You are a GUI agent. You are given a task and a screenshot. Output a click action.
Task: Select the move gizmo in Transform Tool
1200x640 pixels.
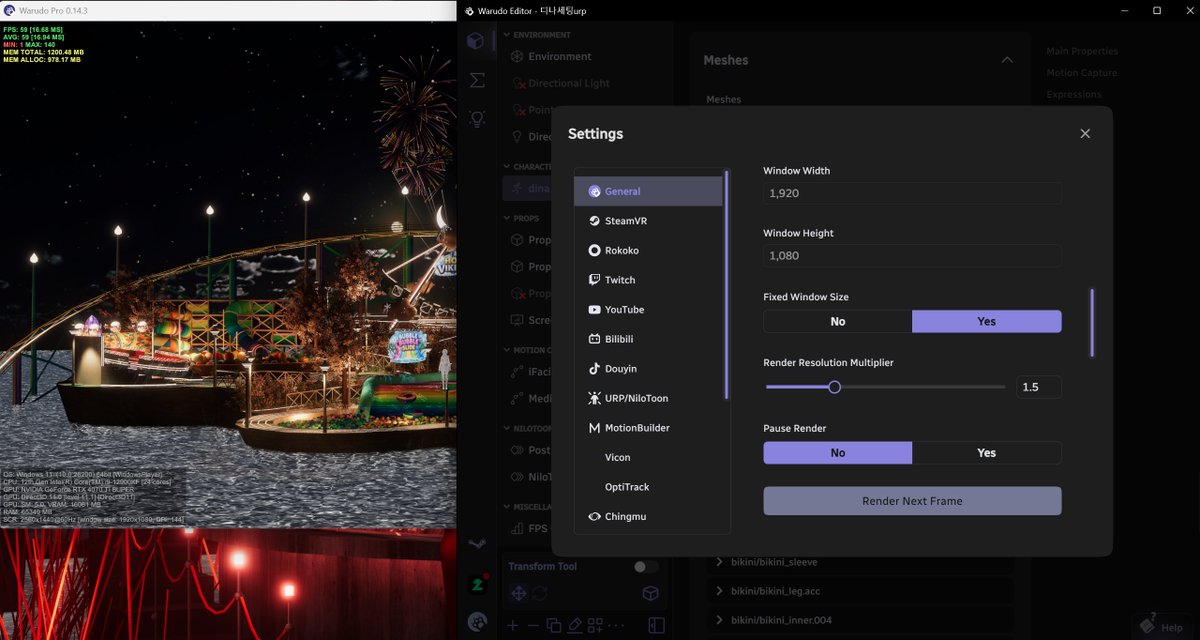click(519, 593)
